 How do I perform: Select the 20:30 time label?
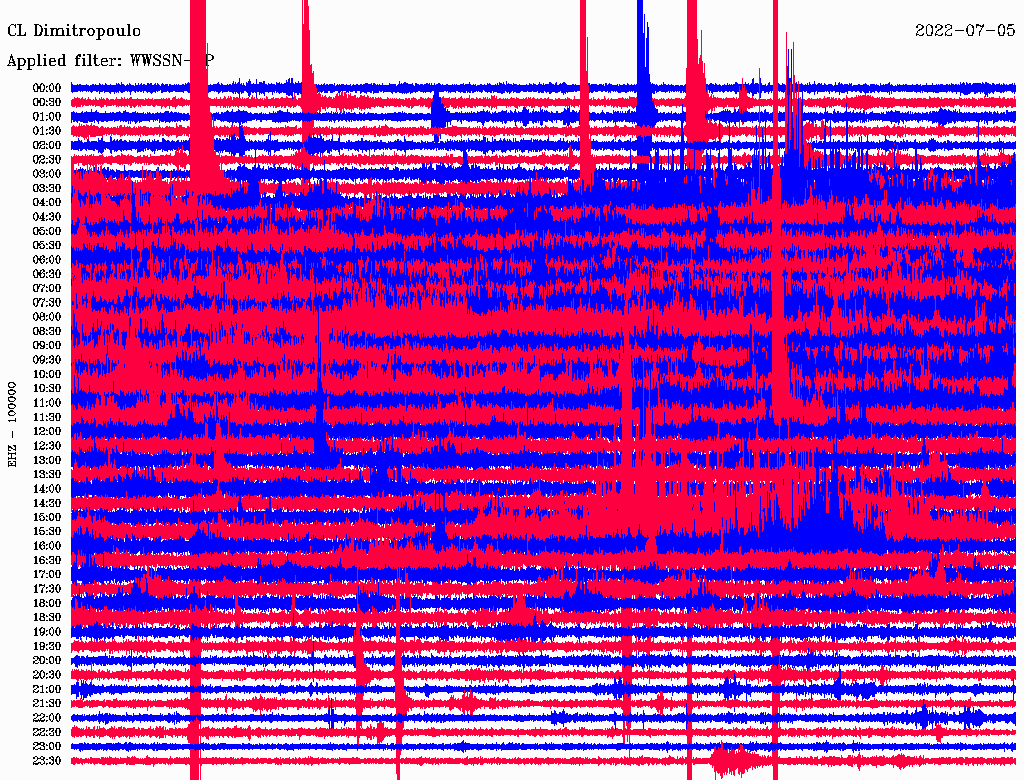coord(47,675)
